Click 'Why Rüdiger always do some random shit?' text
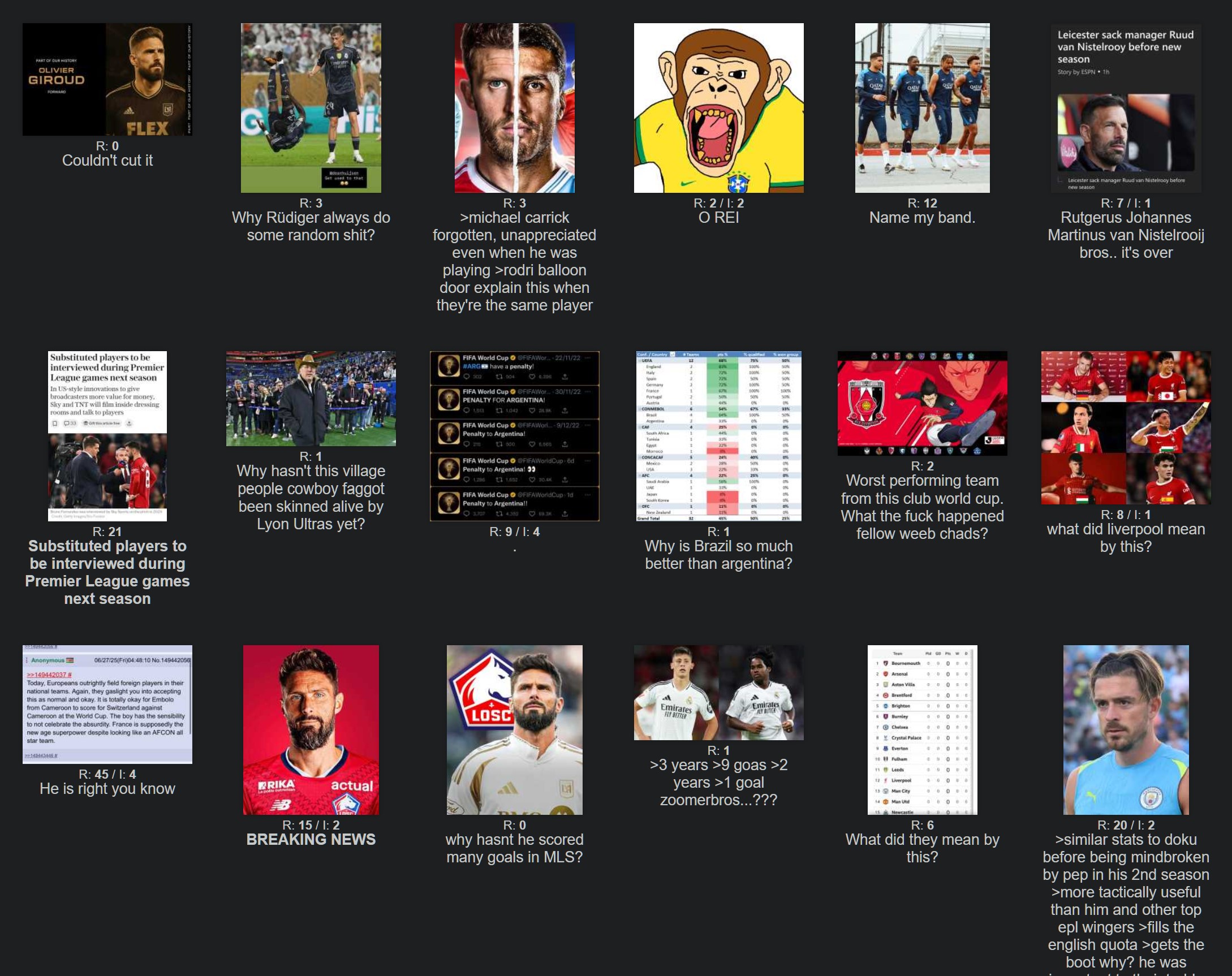This screenshot has width=1232, height=976. (311, 226)
